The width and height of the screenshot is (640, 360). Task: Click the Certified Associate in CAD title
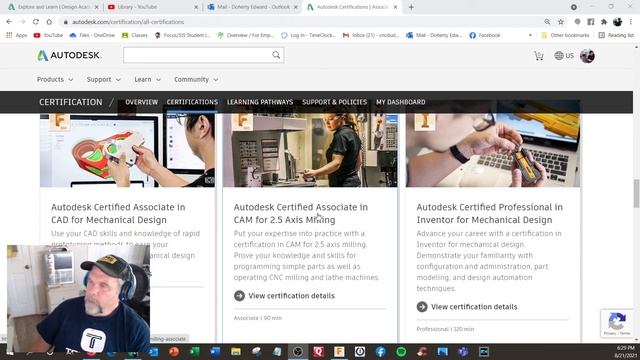[118, 213]
